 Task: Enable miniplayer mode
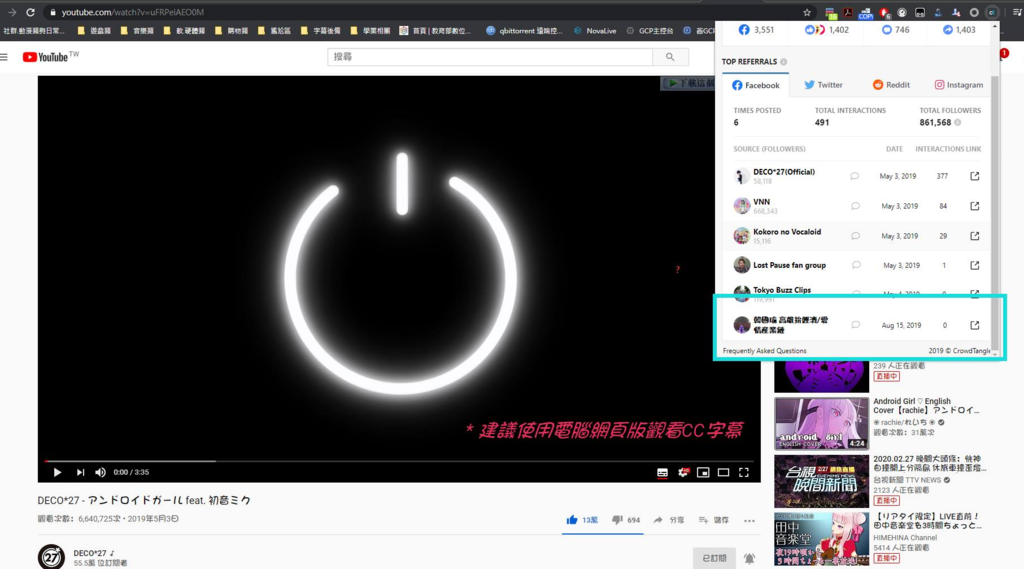click(x=703, y=472)
